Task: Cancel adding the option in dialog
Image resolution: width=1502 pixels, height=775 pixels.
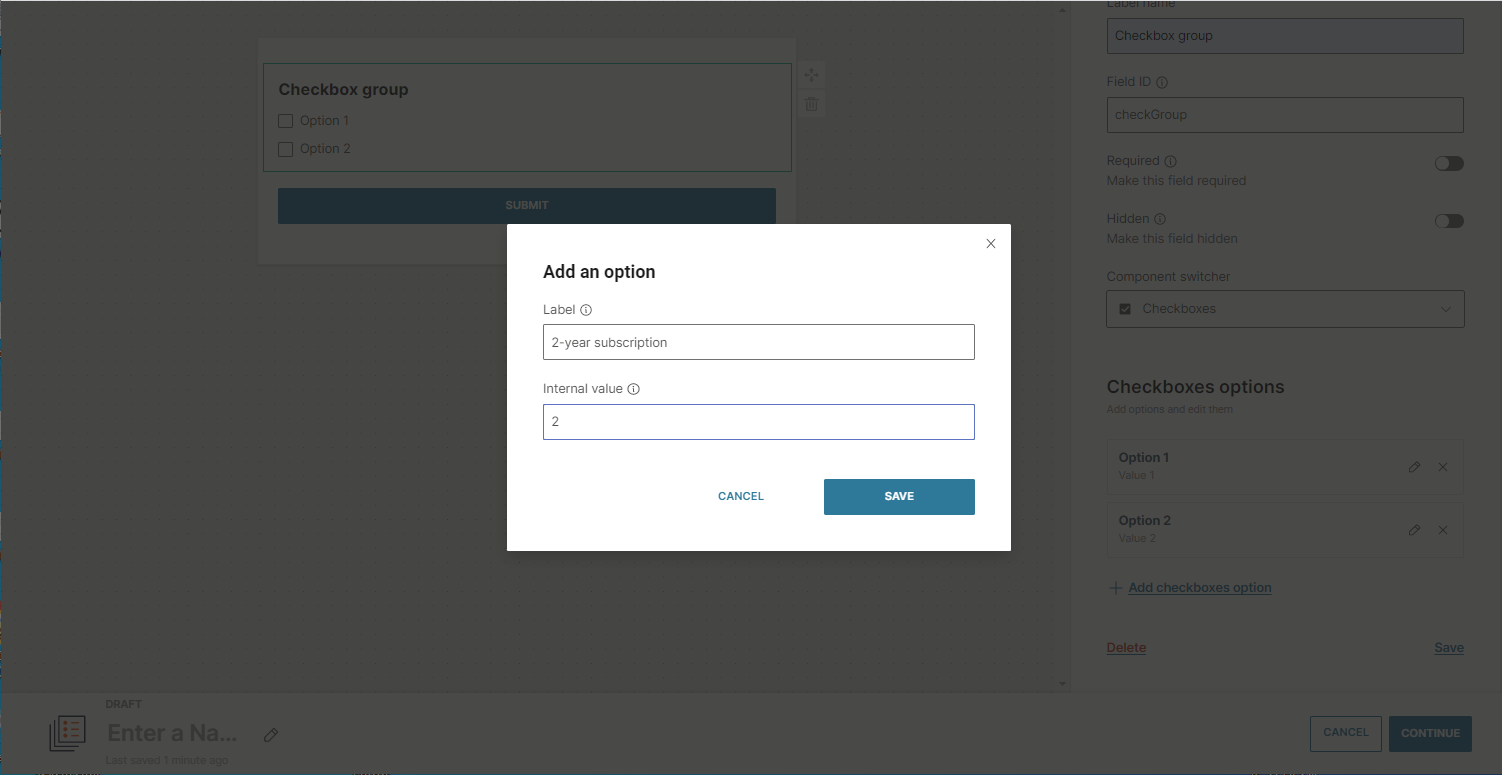Action: click(741, 496)
